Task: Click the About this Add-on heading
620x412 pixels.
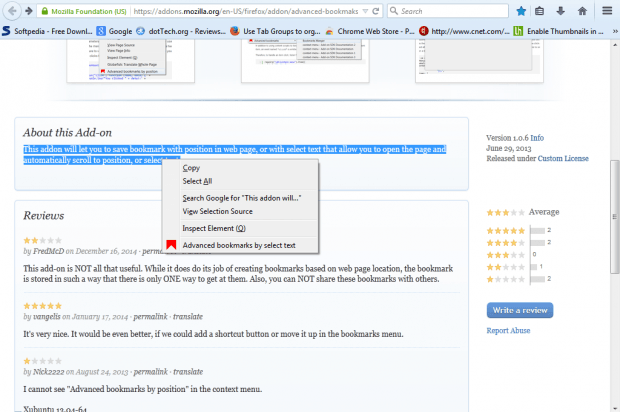Action: coord(67,132)
